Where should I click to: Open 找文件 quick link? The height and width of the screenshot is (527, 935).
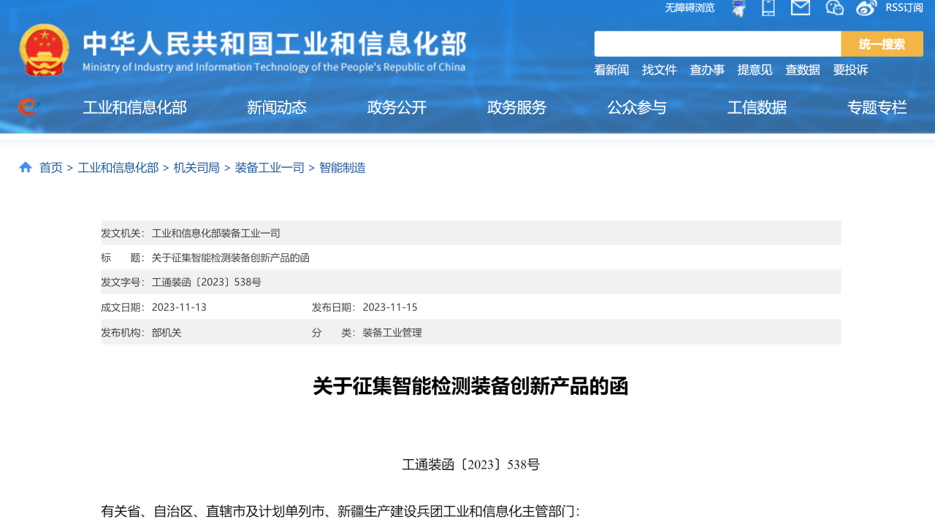coord(659,70)
